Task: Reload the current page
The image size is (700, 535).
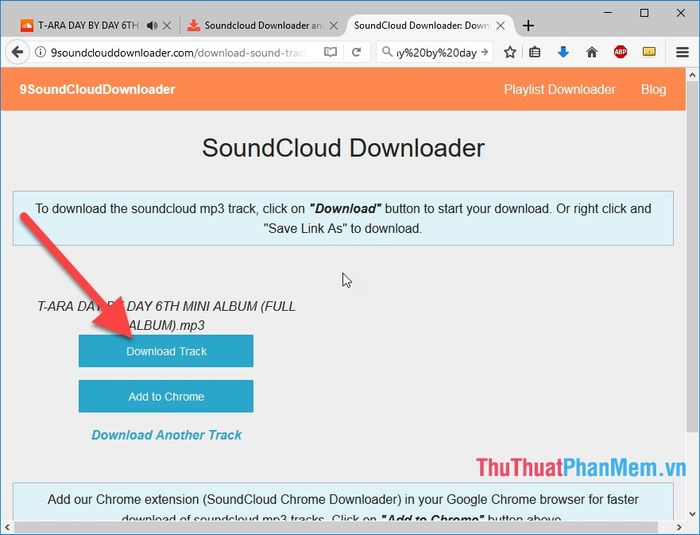Action: (x=356, y=52)
